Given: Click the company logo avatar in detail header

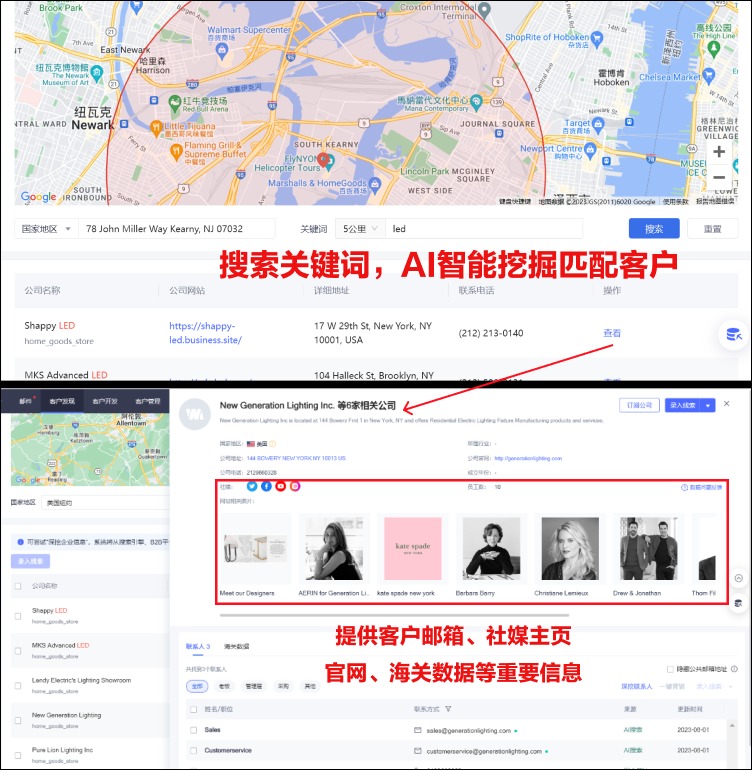Looking at the screenshot, I should pos(195,414).
